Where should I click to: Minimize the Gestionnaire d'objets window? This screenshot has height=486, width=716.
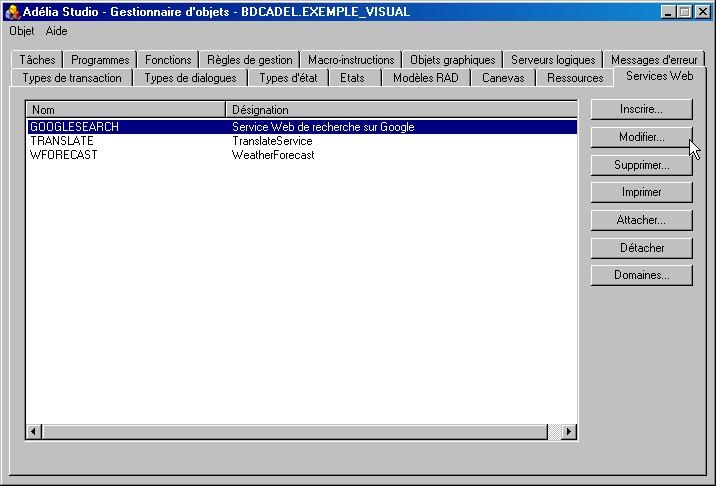[x=668, y=12]
